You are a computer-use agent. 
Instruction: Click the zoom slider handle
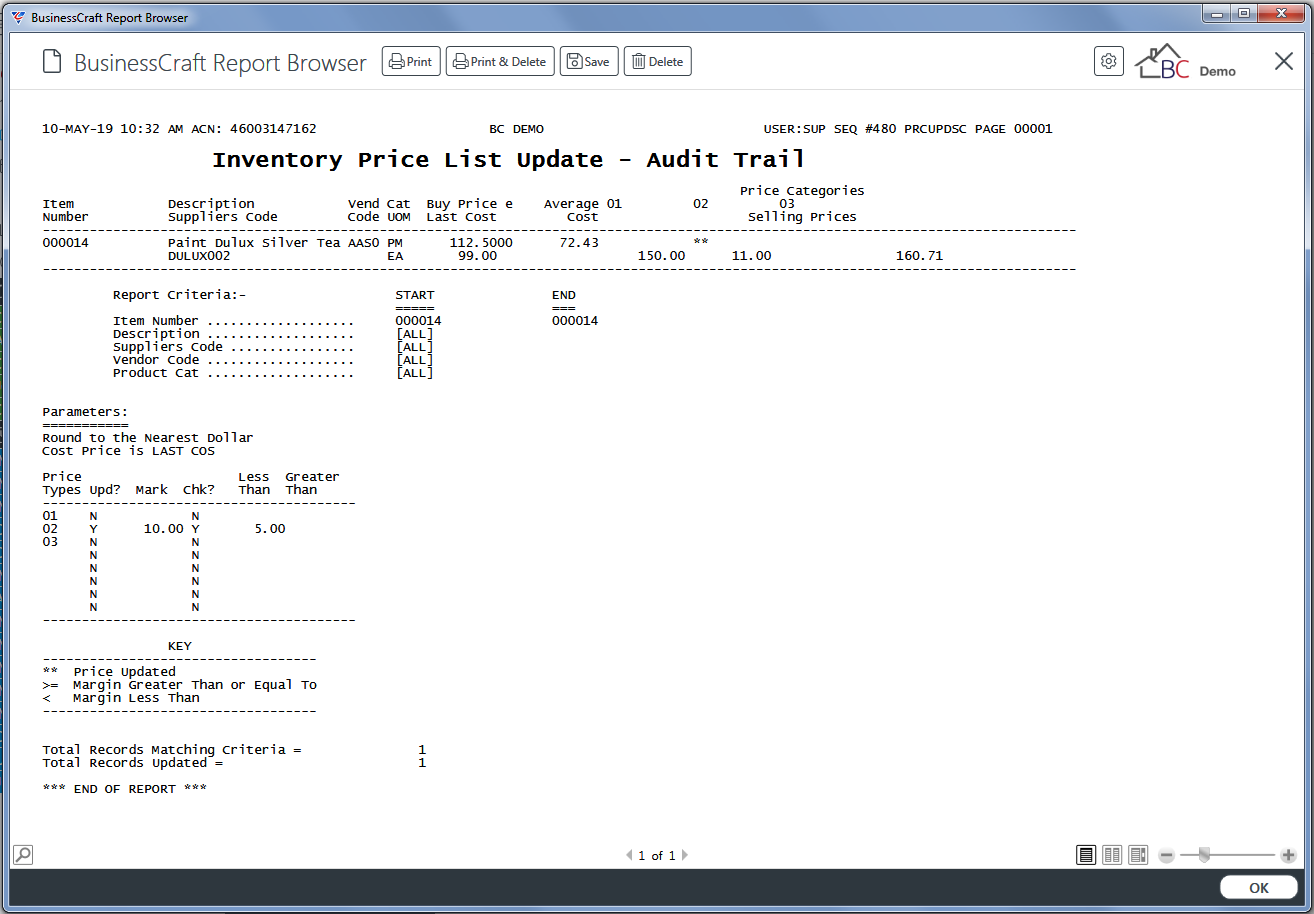coord(1204,855)
